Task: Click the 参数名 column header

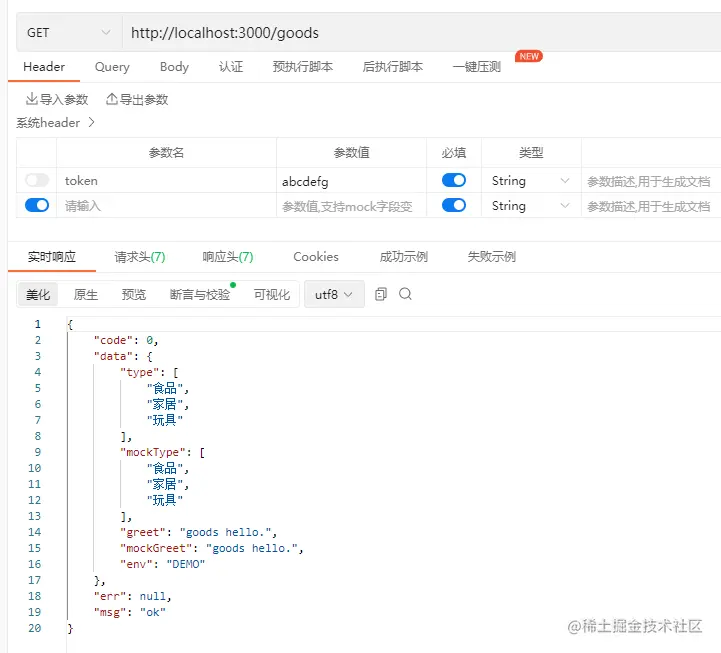Action: 166,153
